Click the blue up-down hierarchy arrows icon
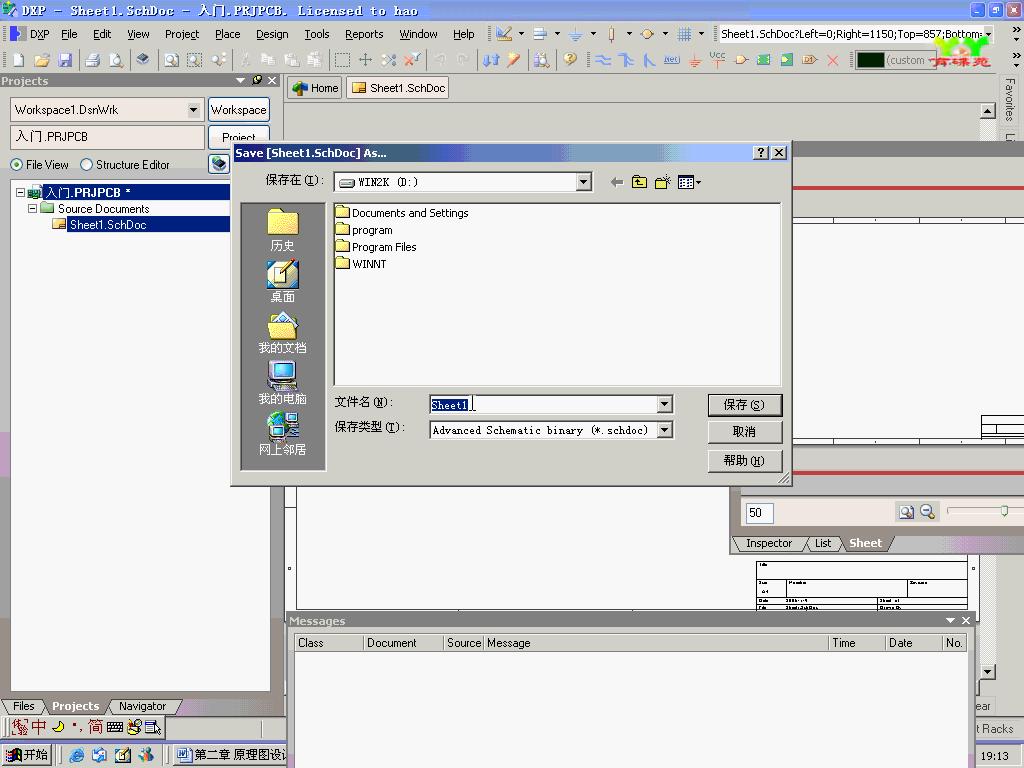Screen dimensions: 1024x768 pyautogui.click(x=491, y=60)
